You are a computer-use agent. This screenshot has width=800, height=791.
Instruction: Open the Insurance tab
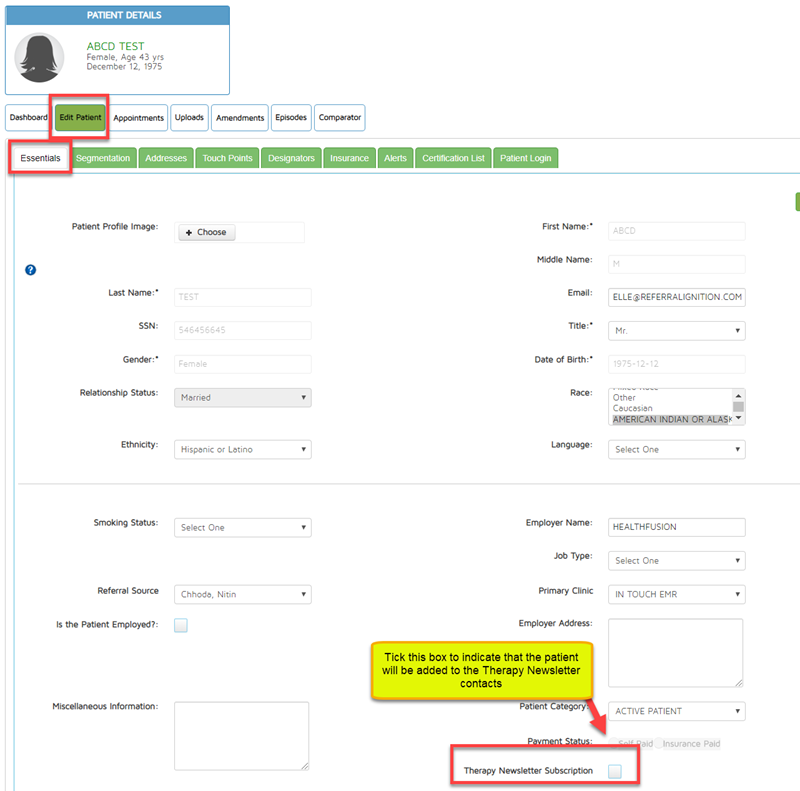(x=349, y=158)
